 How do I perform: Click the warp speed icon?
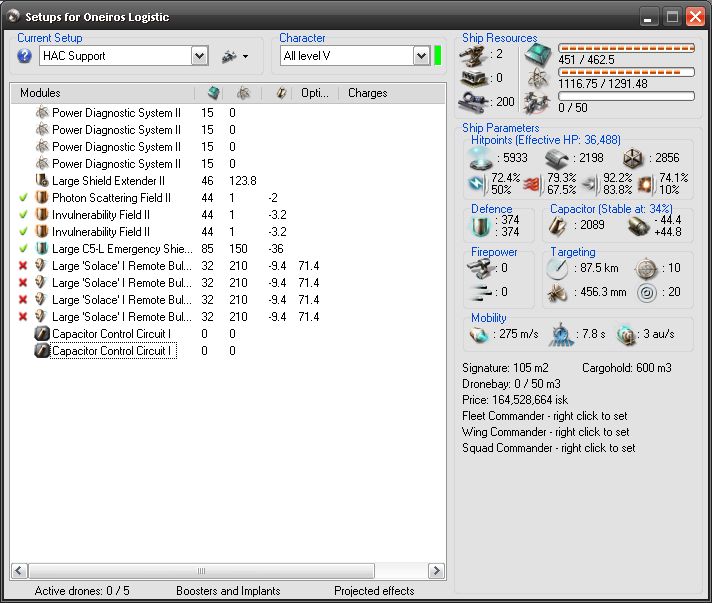point(627,335)
